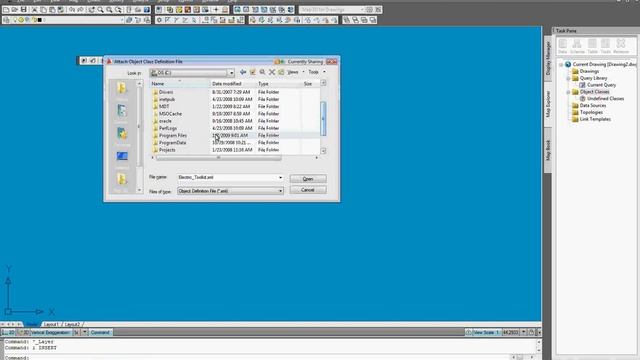
Task: Click the Delete X icon in the dialog toolbar
Action: 272,72
